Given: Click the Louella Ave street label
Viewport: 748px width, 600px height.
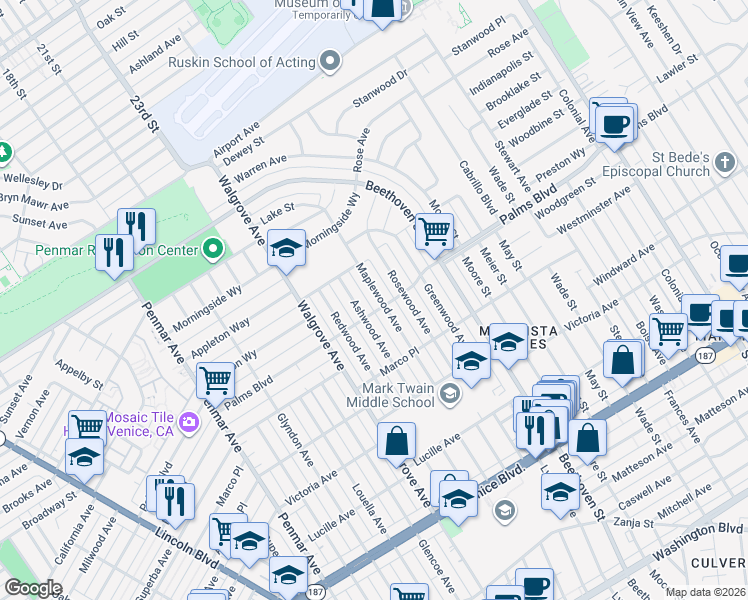Looking at the screenshot, I should click(369, 509).
